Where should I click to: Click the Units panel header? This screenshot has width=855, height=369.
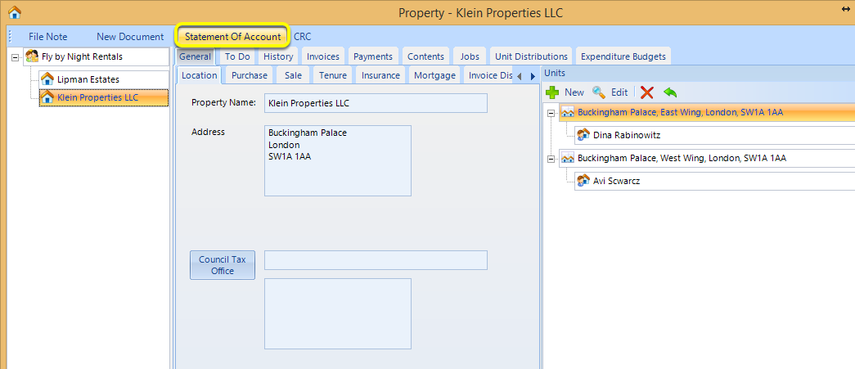click(699, 73)
